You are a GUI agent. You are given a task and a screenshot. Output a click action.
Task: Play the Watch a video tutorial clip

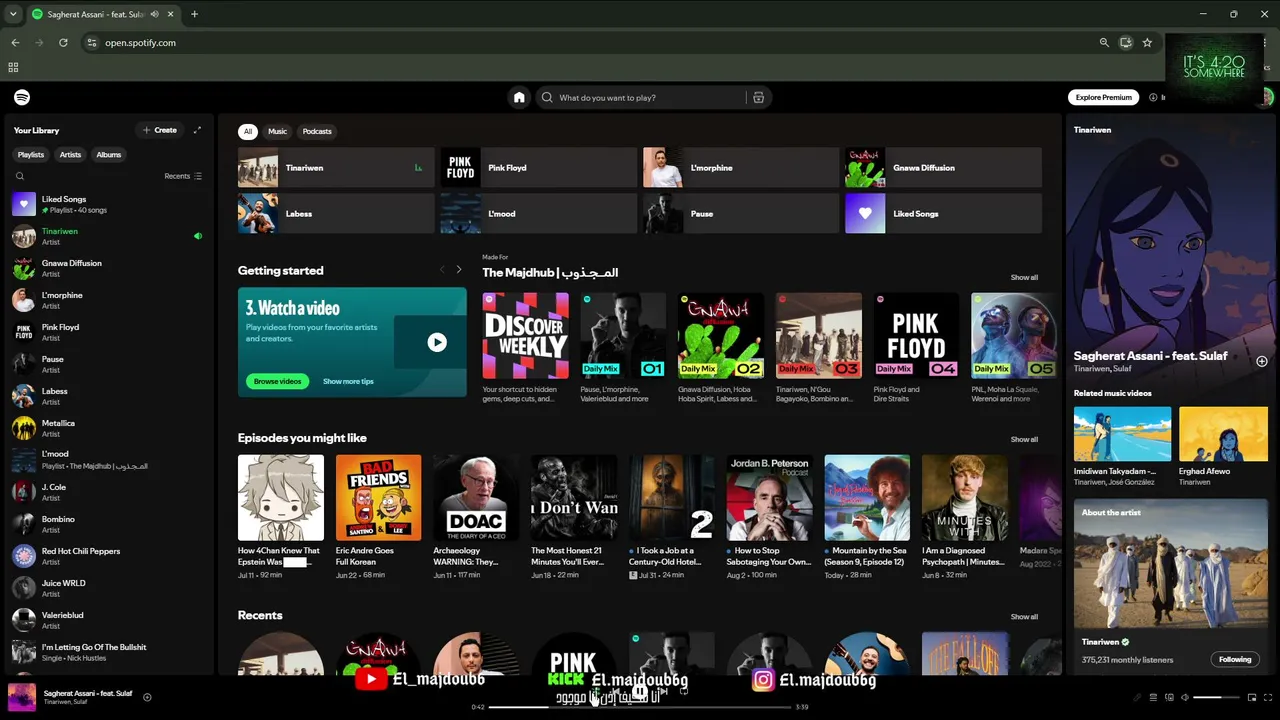click(437, 342)
